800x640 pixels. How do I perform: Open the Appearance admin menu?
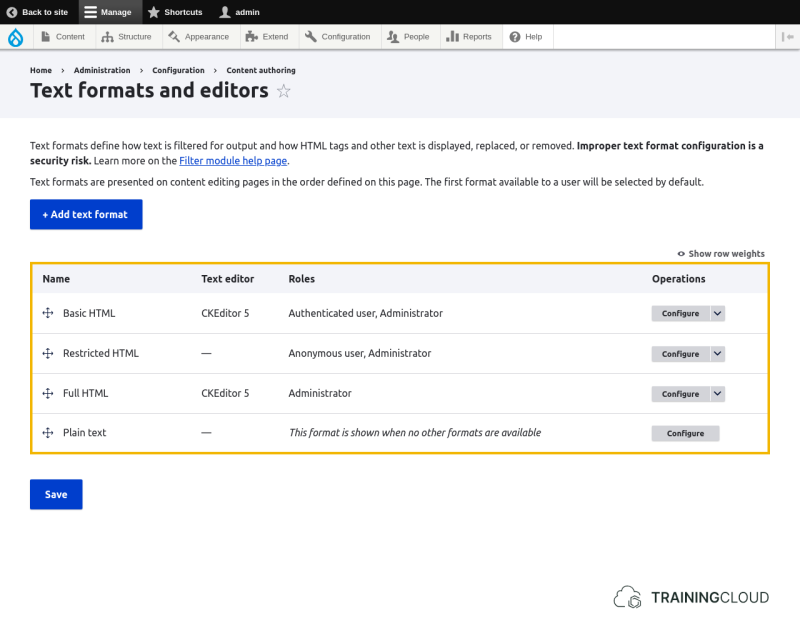201,37
